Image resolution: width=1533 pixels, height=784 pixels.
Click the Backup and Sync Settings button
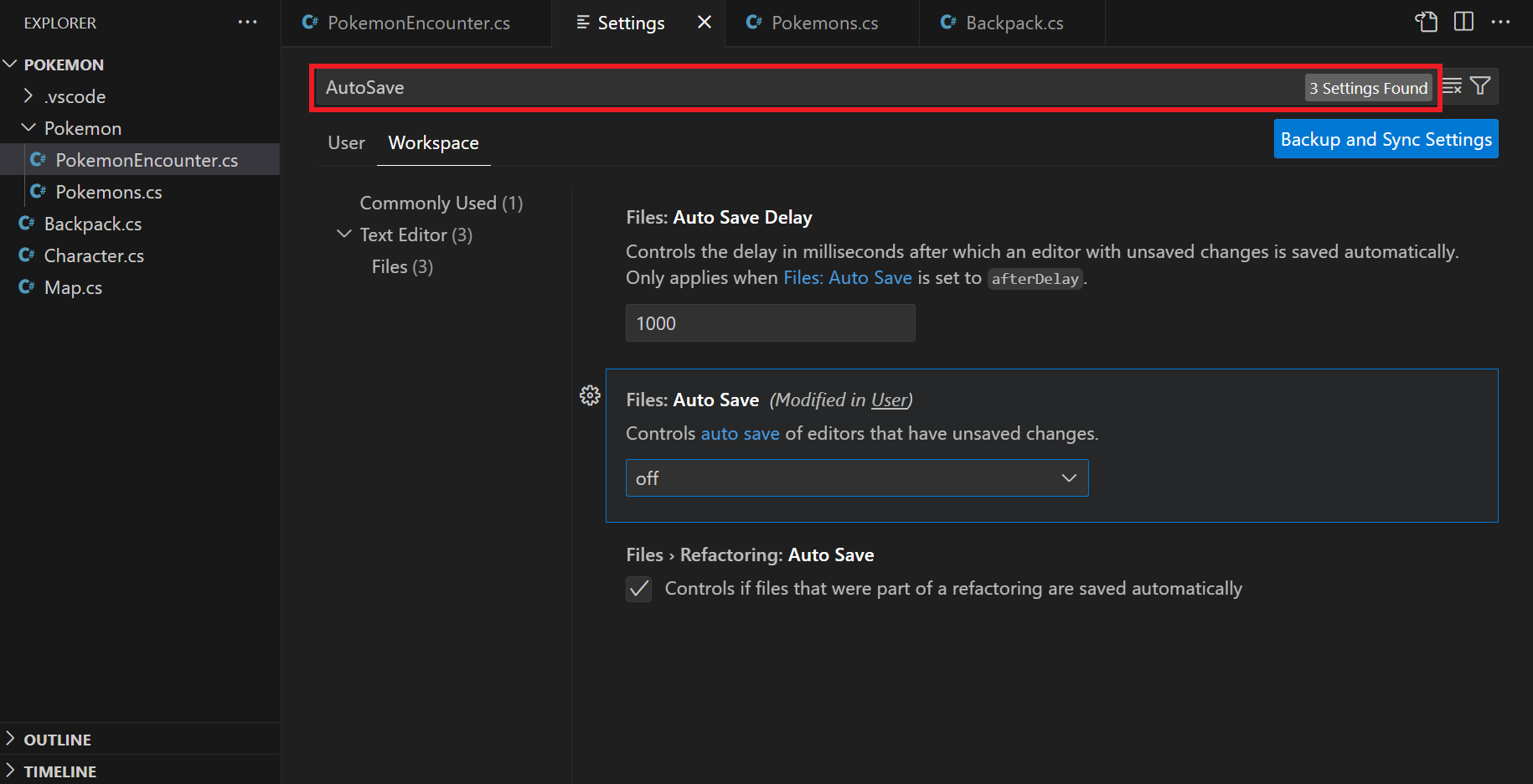tap(1386, 138)
